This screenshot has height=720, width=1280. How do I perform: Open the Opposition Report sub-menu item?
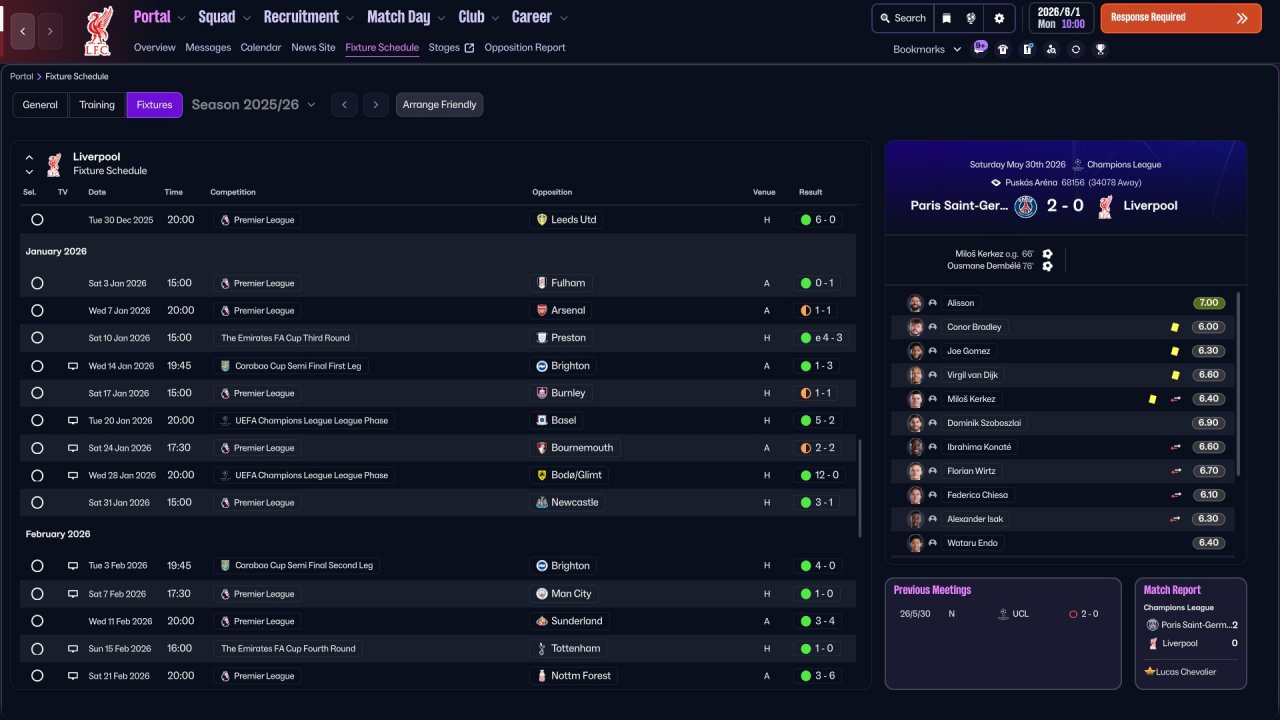pyautogui.click(x=525, y=48)
